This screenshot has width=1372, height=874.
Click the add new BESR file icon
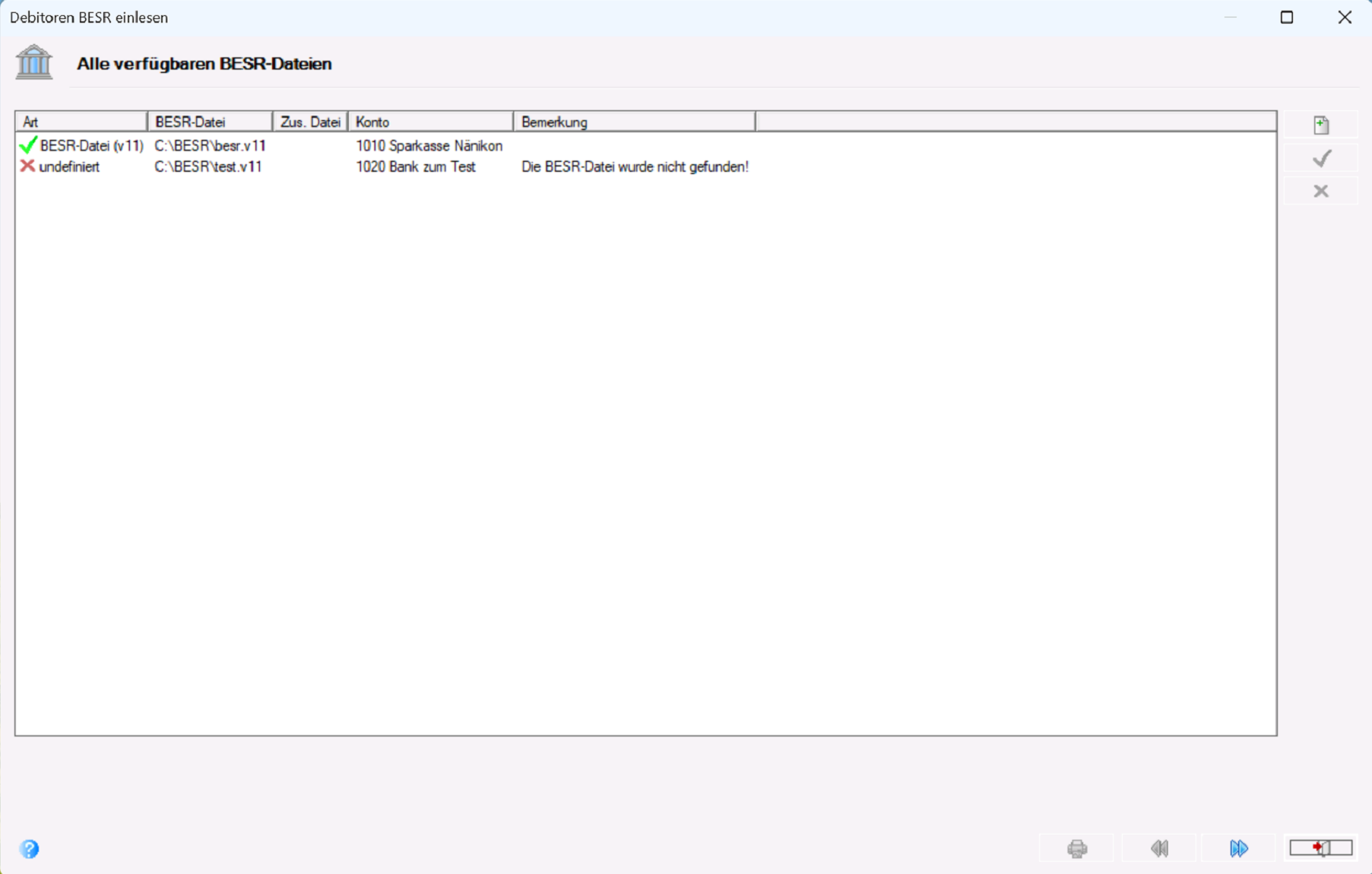click(1321, 125)
